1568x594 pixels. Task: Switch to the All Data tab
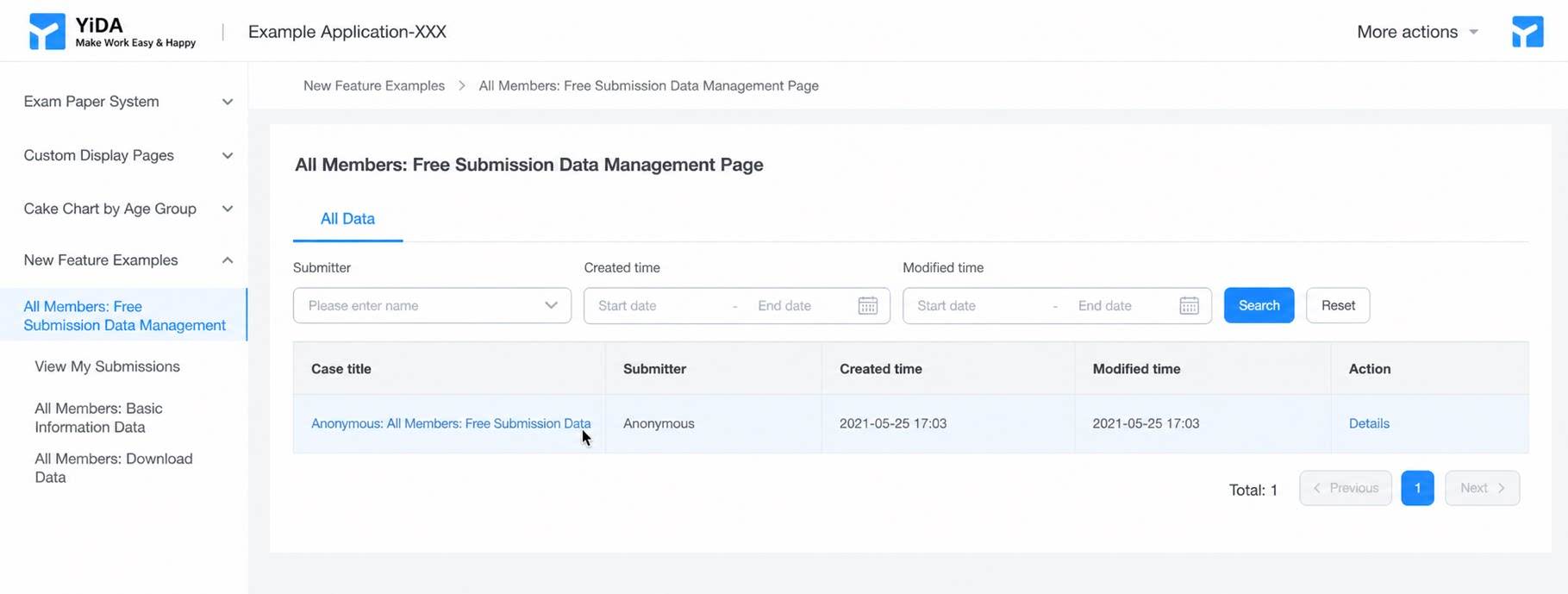click(347, 219)
